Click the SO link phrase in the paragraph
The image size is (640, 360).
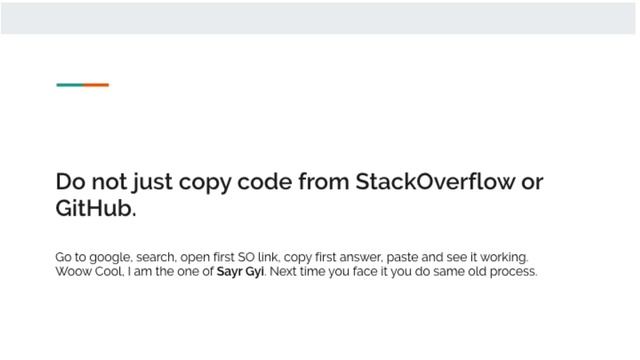click(258, 257)
